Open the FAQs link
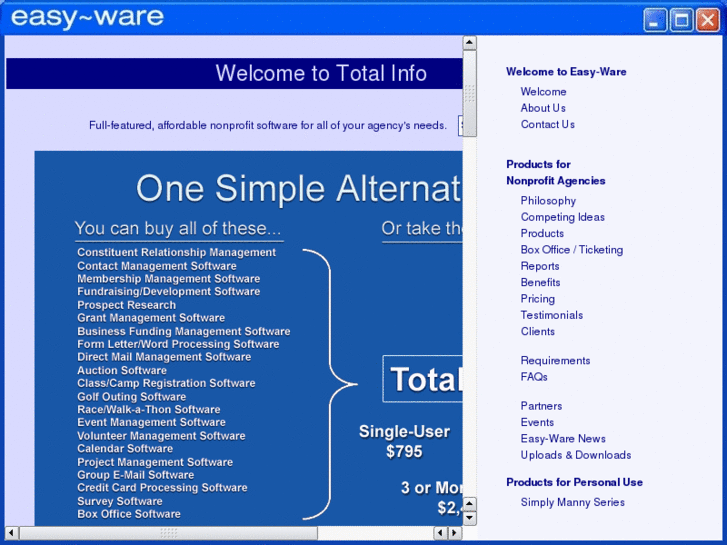Image resolution: width=727 pixels, height=545 pixels. (534, 377)
